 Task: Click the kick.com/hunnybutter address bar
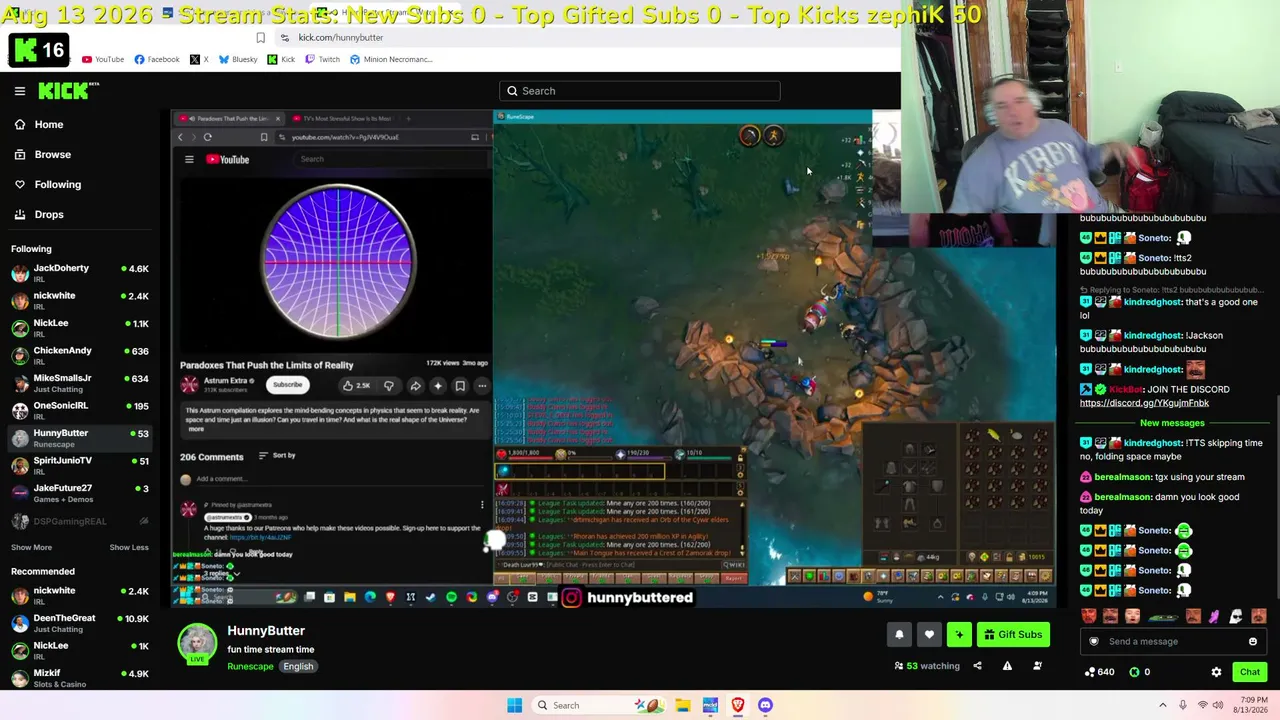(341, 38)
